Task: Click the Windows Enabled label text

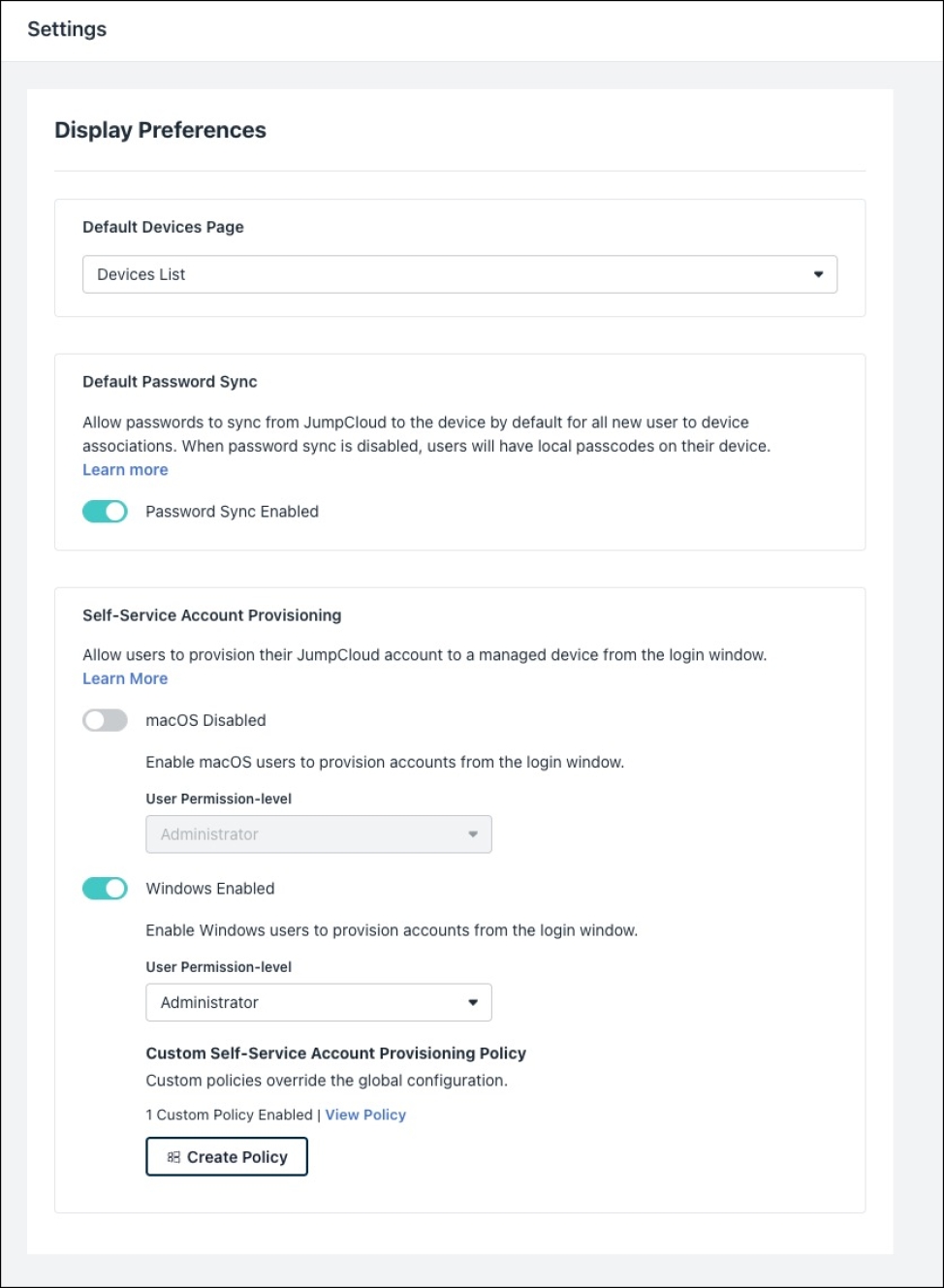Action: (210, 889)
